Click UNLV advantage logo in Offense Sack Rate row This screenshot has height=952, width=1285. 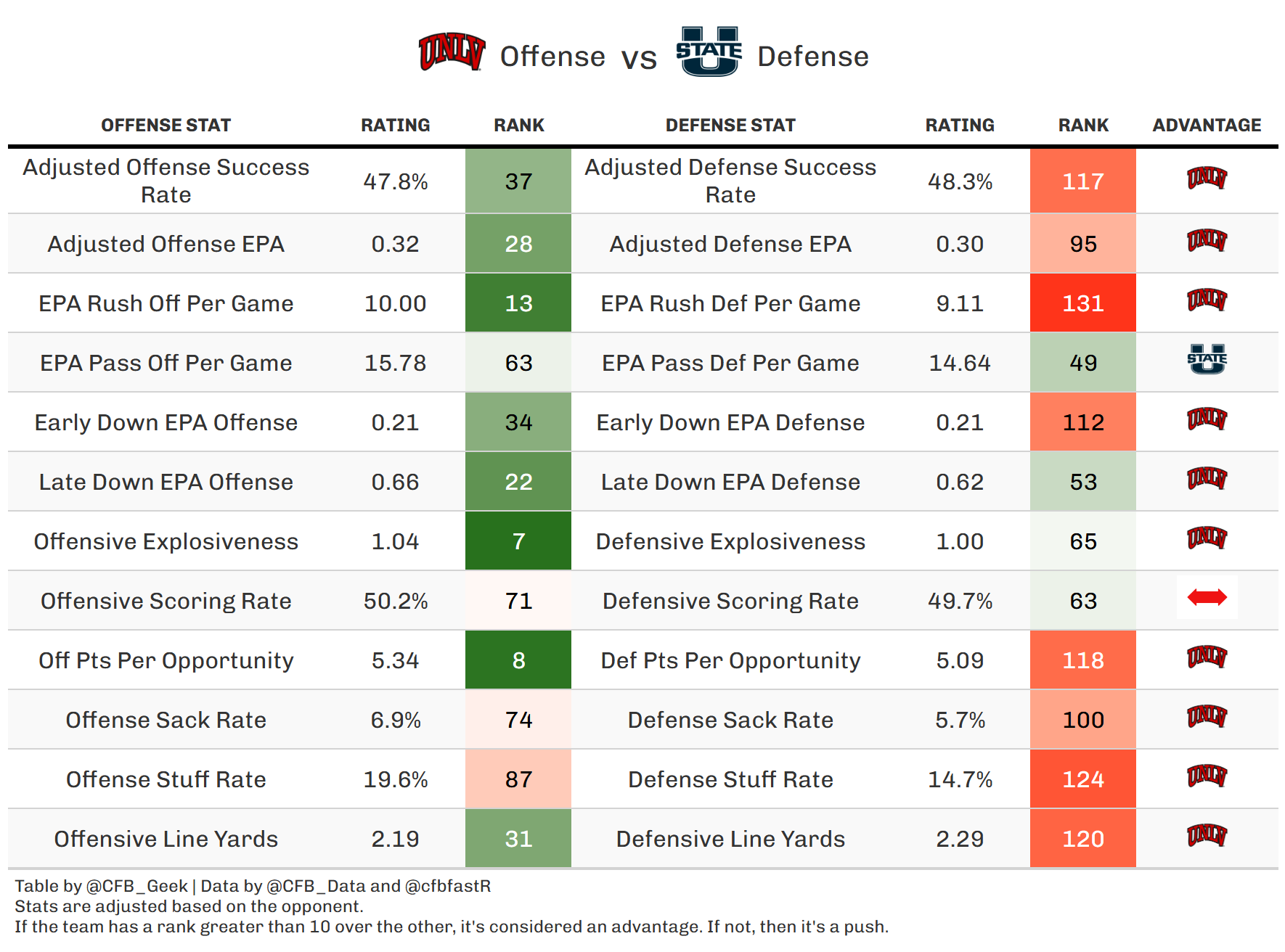pos(1207,717)
